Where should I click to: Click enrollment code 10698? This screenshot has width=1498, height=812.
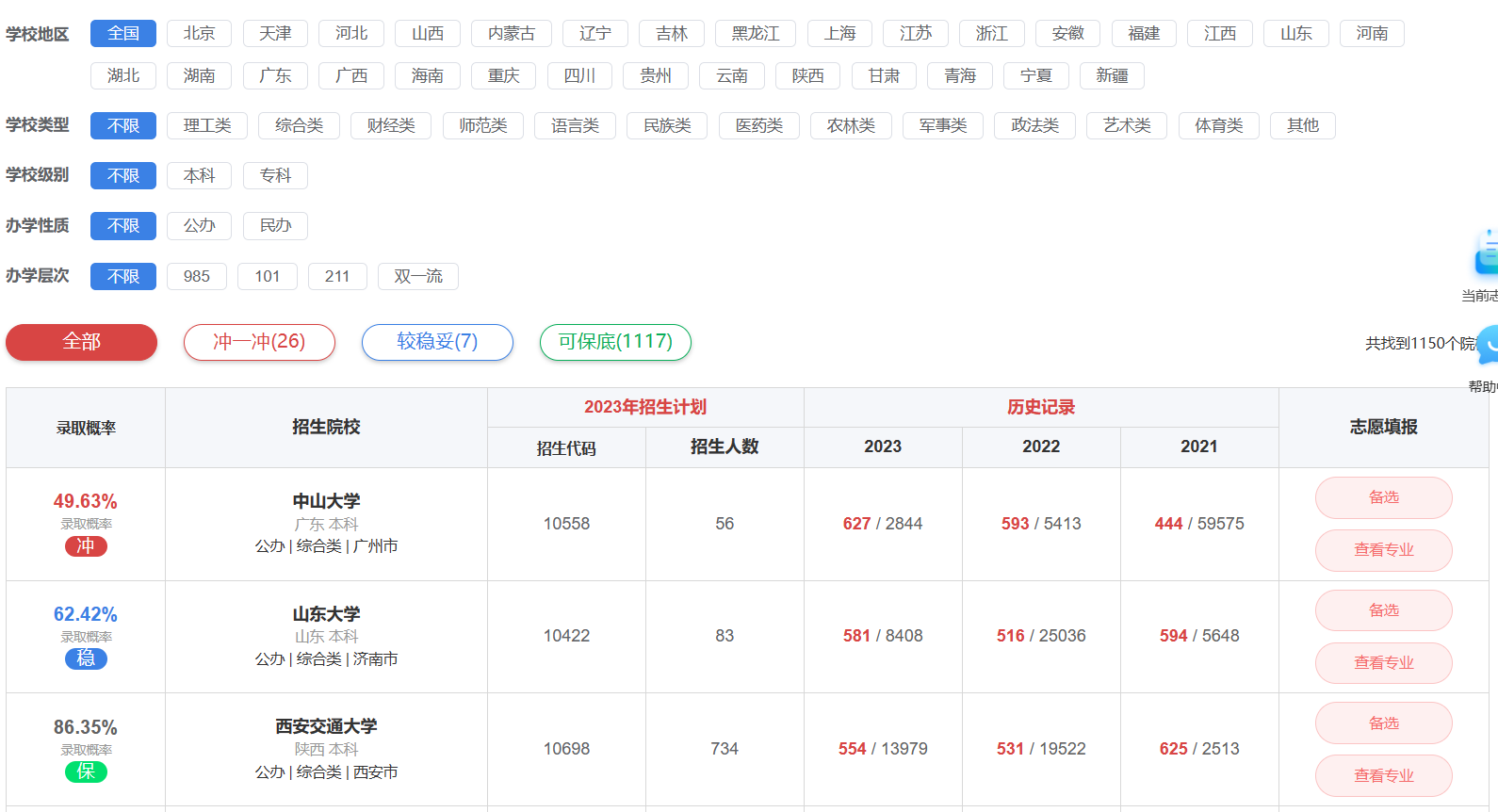[x=566, y=749]
